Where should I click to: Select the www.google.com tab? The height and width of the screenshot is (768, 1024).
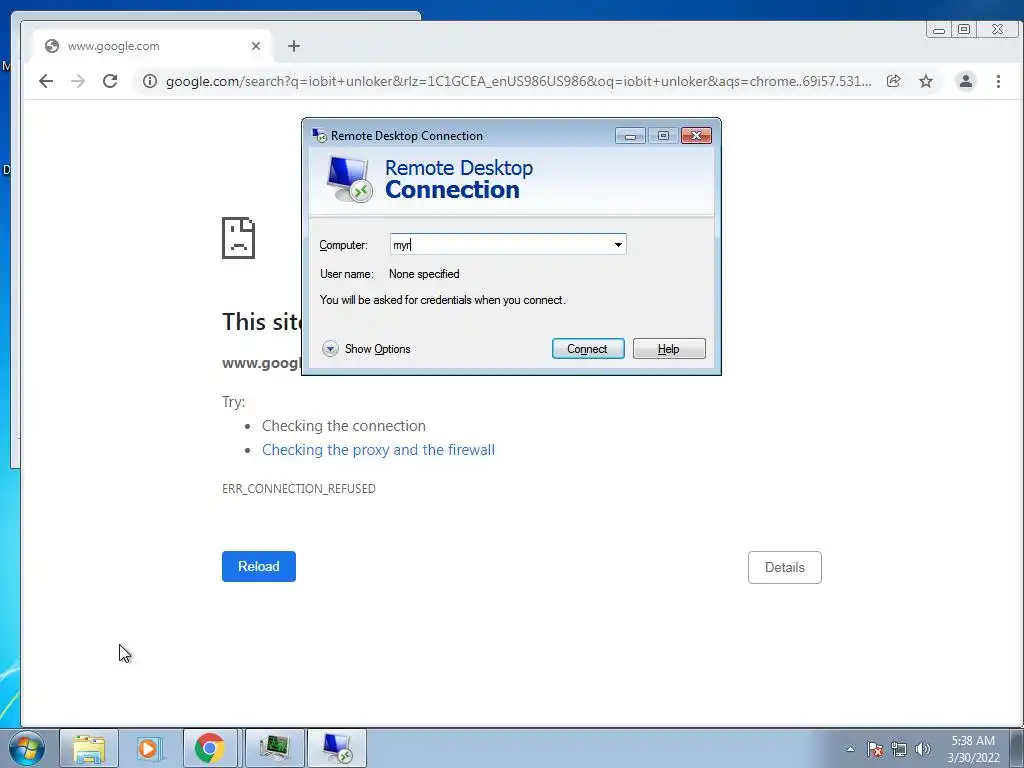(153, 46)
